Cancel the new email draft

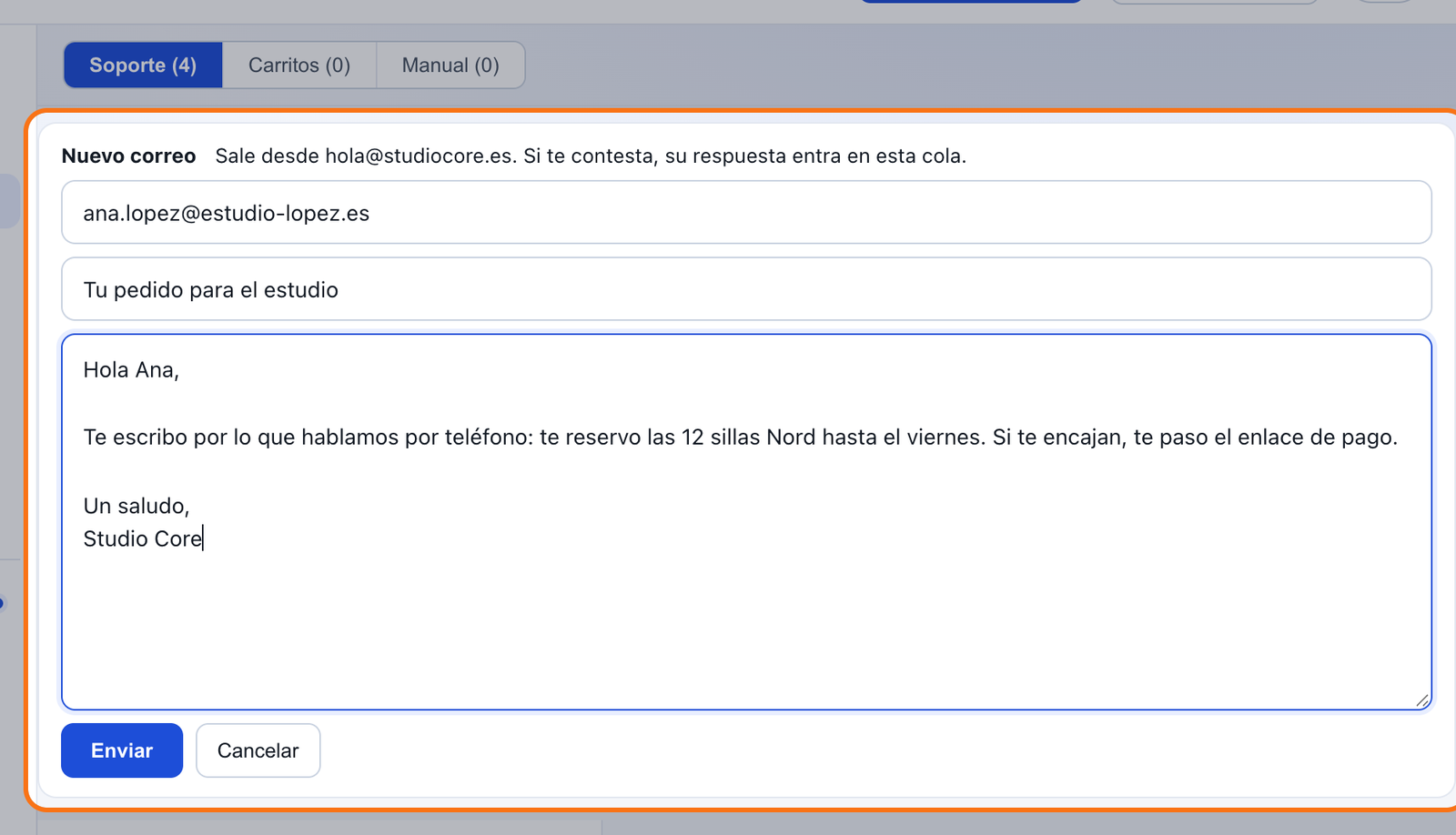pyautogui.click(x=258, y=750)
